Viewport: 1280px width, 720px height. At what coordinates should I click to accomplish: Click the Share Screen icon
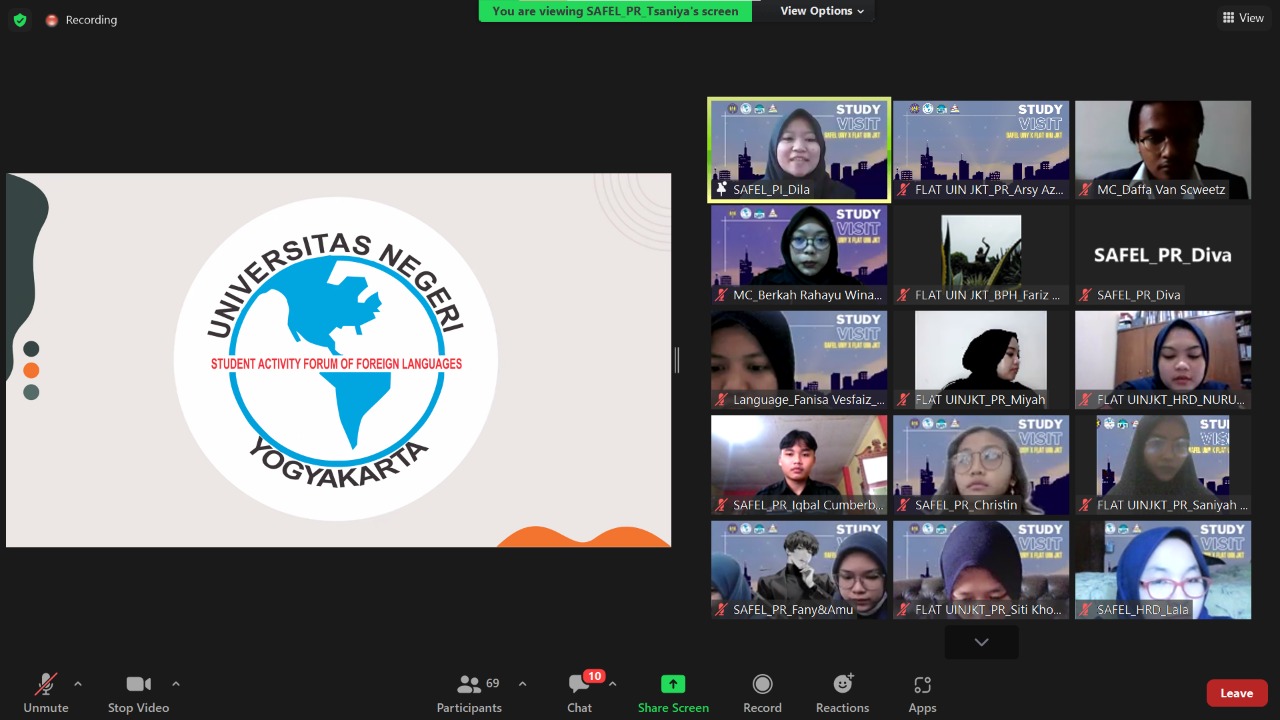pyautogui.click(x=673, y=685)
